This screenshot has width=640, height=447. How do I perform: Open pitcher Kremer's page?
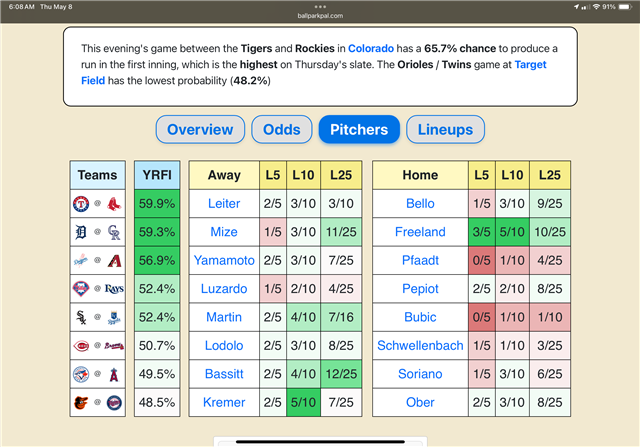224,403
